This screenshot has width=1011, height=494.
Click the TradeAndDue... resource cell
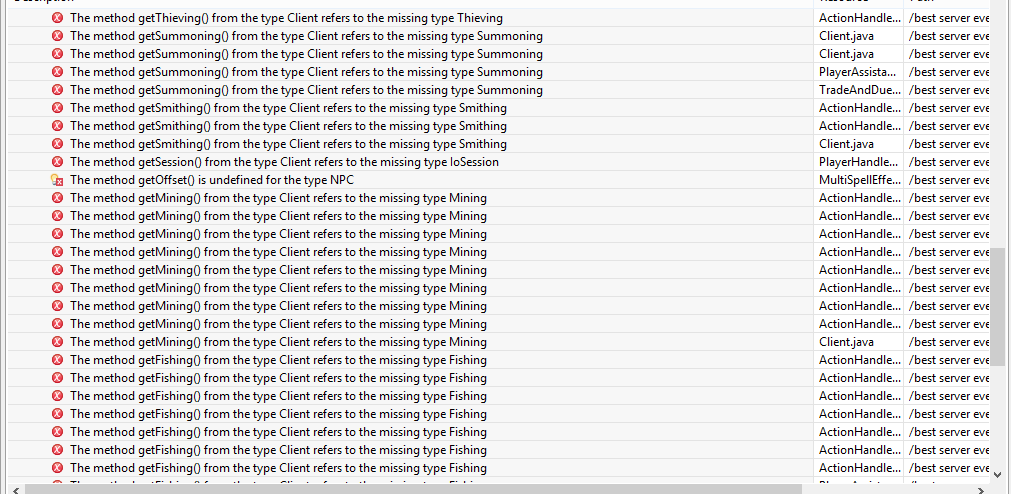859,90
